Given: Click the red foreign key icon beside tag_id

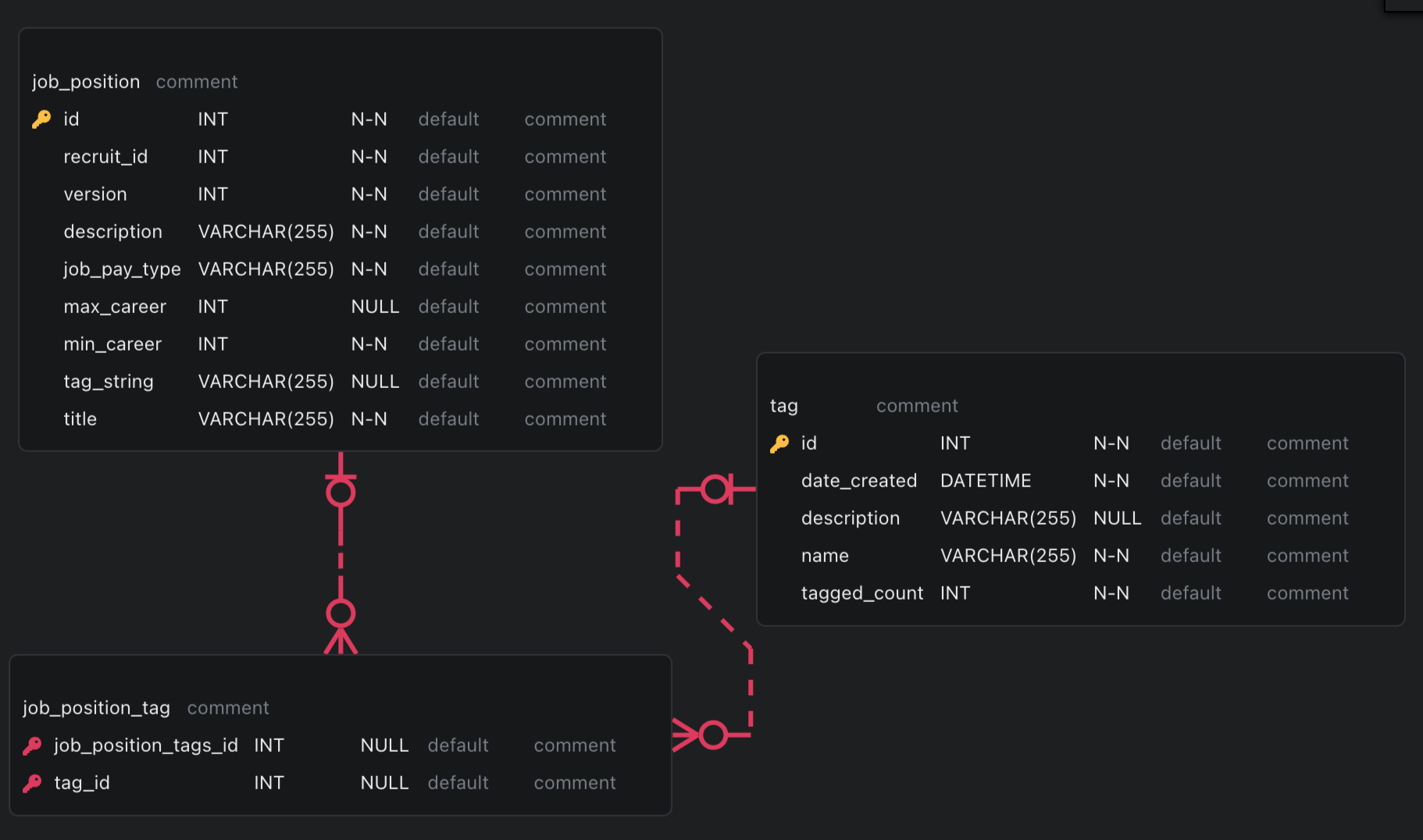Looking at the screenshot, I should pyautogui.click(x=32, y=783).
